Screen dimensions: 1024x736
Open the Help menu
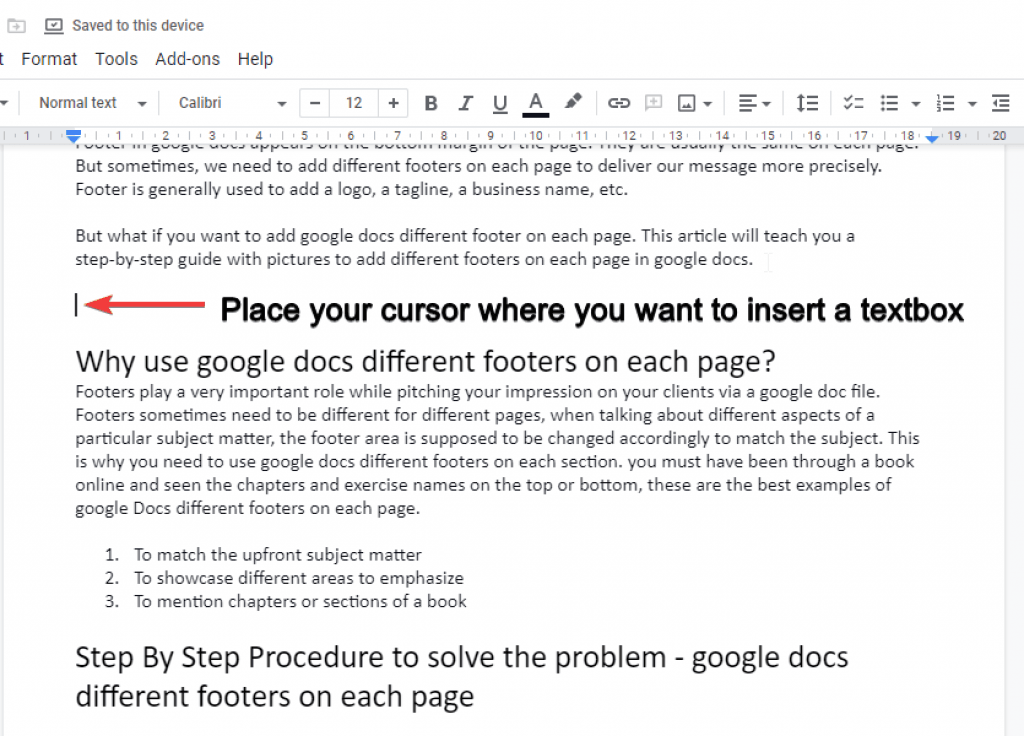(x=255, y=59)
